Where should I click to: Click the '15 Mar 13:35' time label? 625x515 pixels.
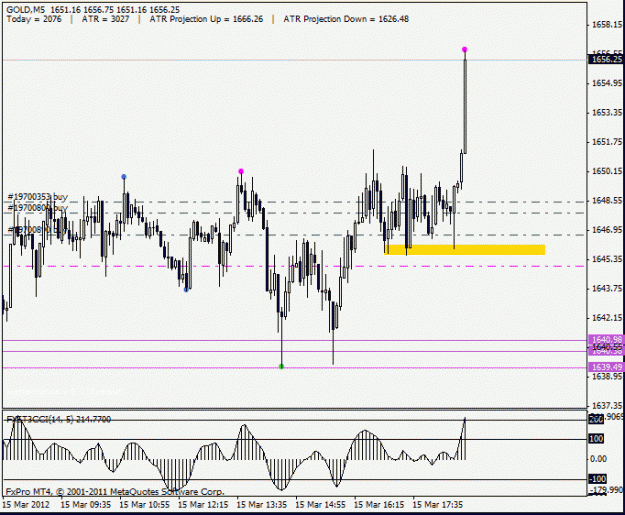(261, 505)
